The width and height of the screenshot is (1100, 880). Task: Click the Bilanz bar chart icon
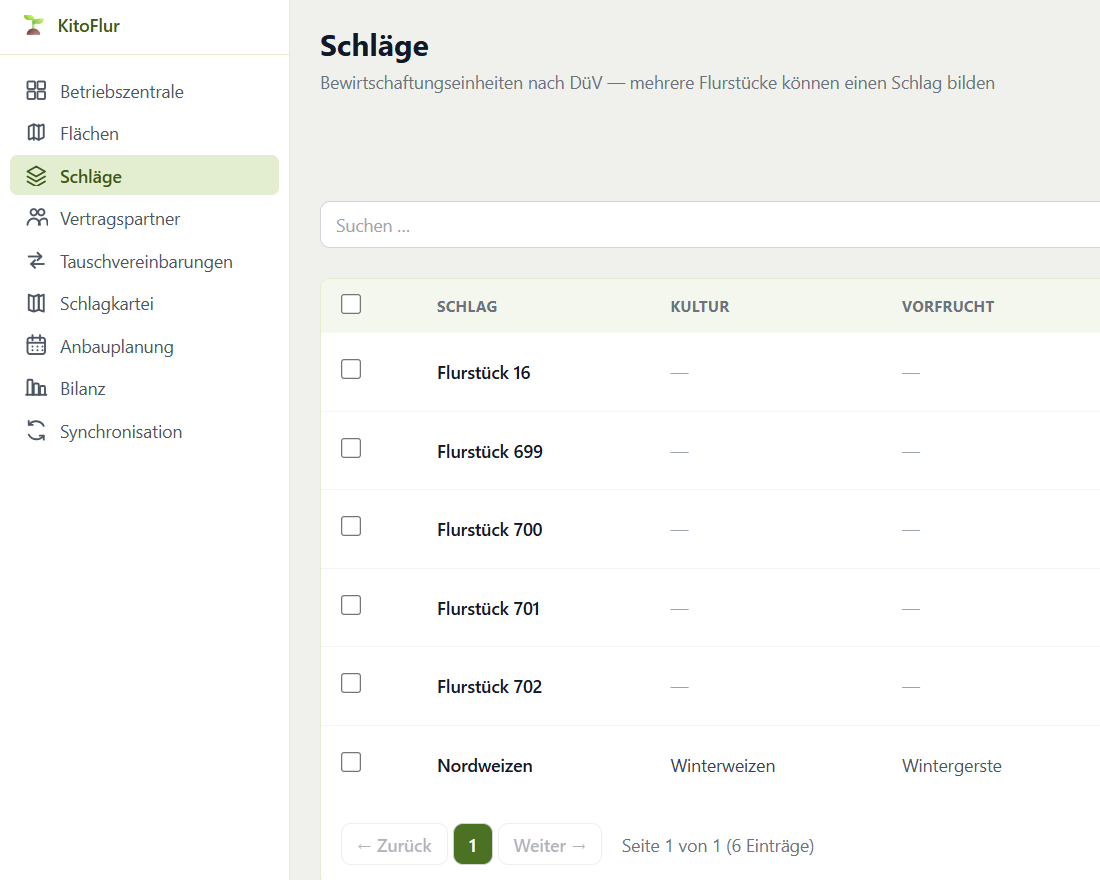pyautogui.click(x=36, y=387)
